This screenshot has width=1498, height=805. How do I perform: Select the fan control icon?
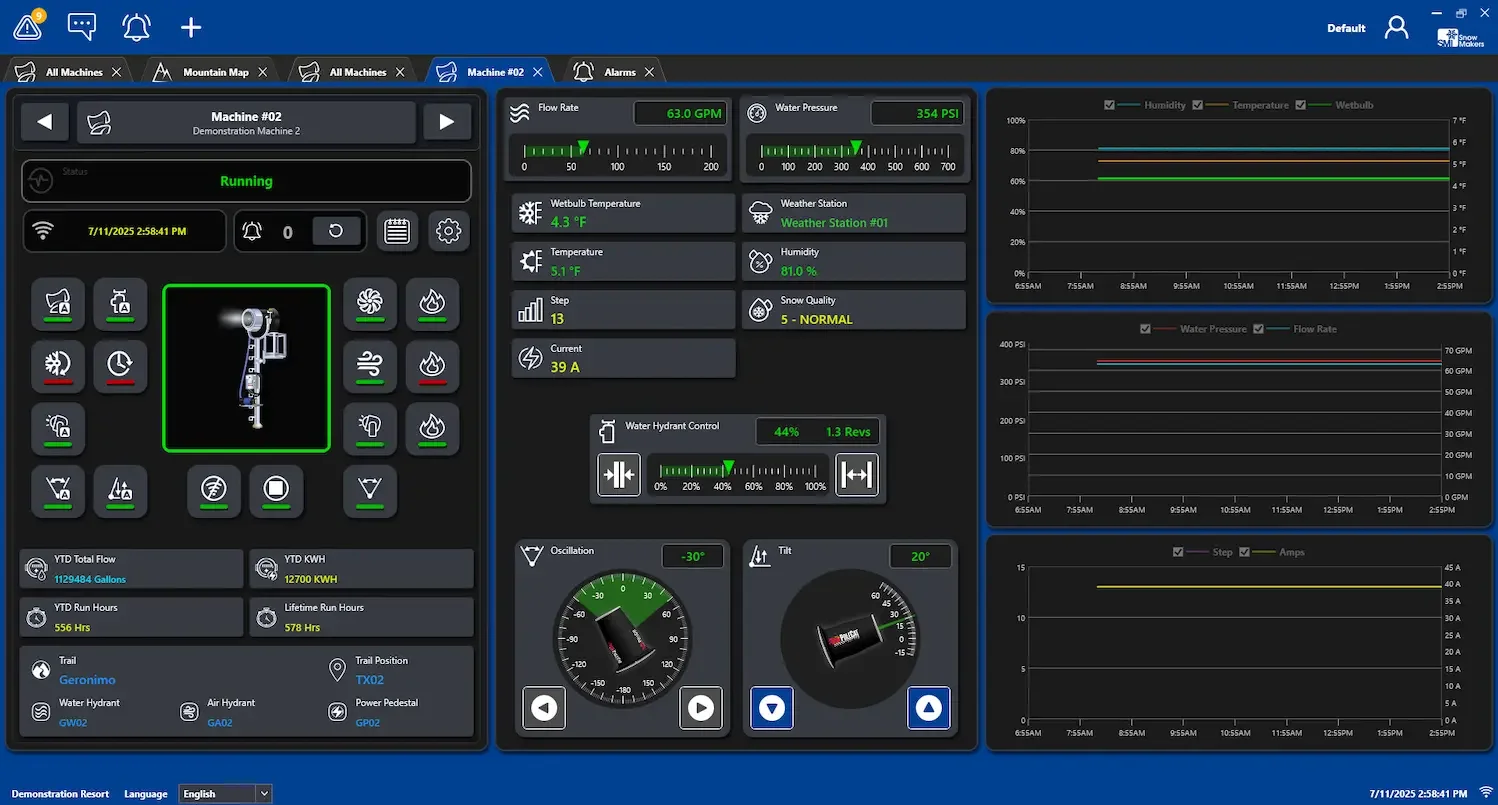coord(370,304)
